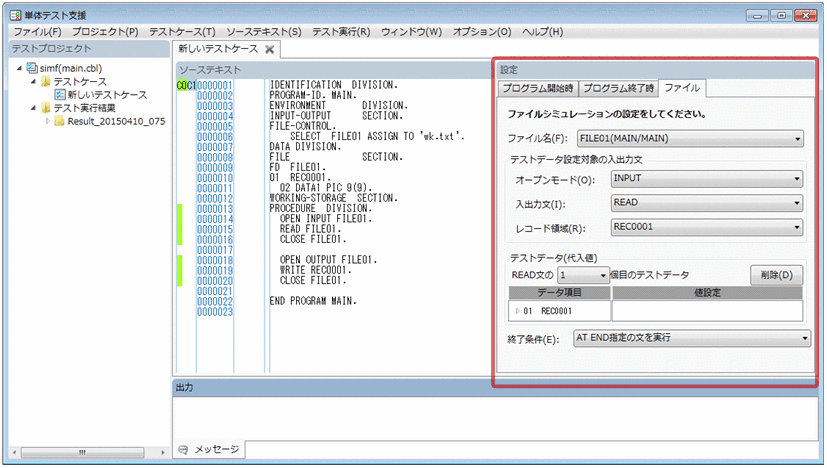Click the PROCEDURE DIVISION. source line

(x=320, y=208)
